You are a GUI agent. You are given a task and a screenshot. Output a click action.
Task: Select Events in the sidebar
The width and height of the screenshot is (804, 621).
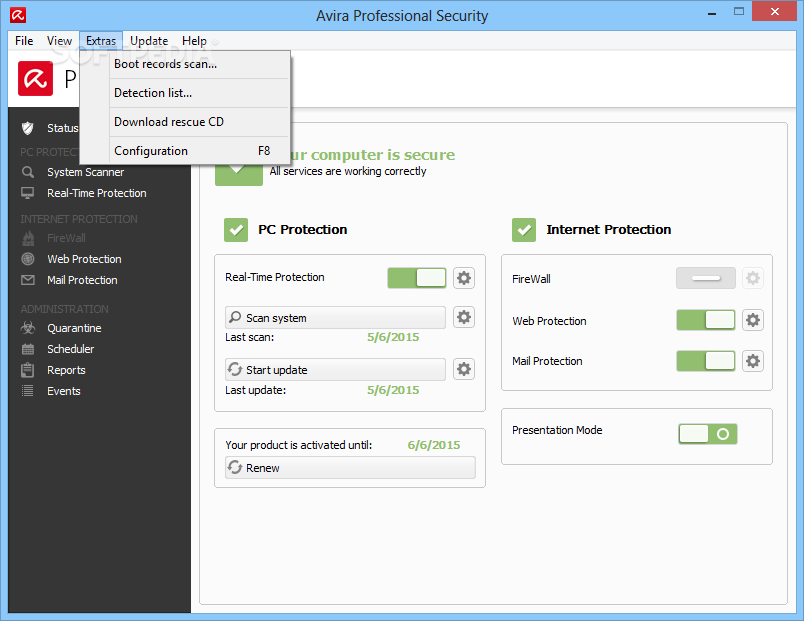tap(64, 391)
